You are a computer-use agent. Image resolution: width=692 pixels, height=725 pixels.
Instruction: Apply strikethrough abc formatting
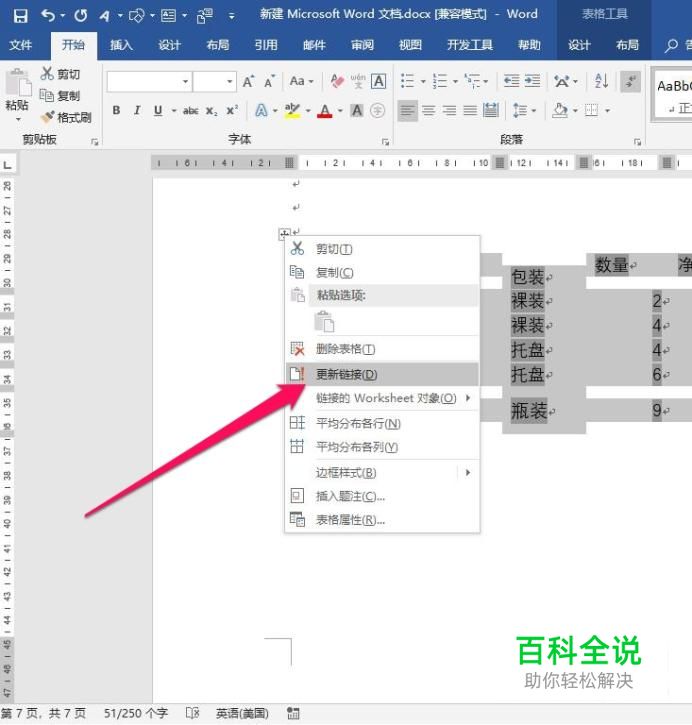(190, 111)
